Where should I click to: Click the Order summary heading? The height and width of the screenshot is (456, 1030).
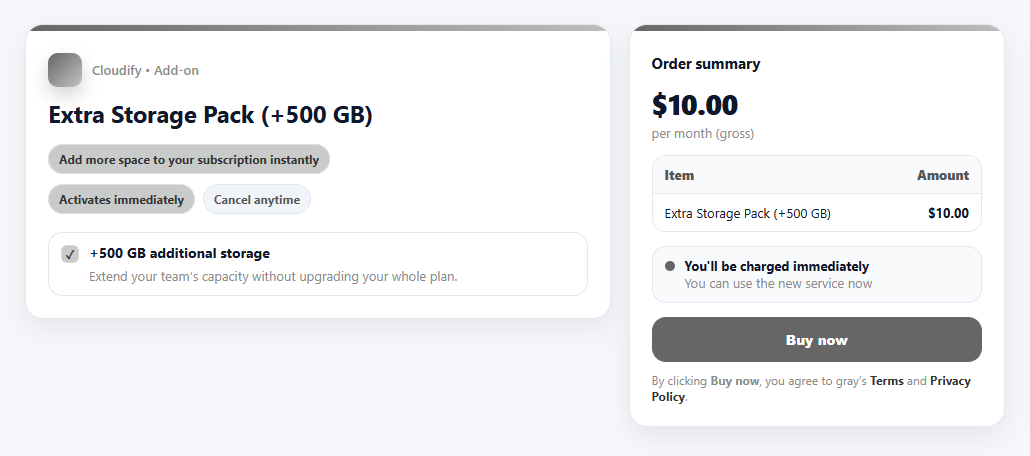(706, 64)
